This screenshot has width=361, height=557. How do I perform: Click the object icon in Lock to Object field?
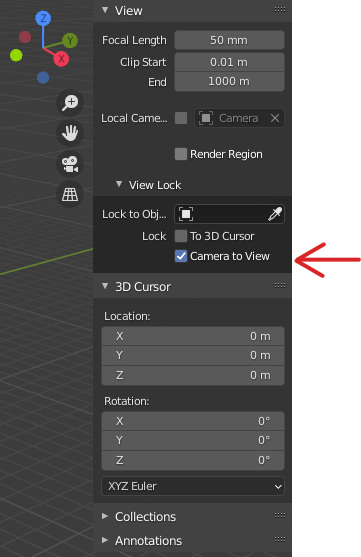[x=186, y=214]
